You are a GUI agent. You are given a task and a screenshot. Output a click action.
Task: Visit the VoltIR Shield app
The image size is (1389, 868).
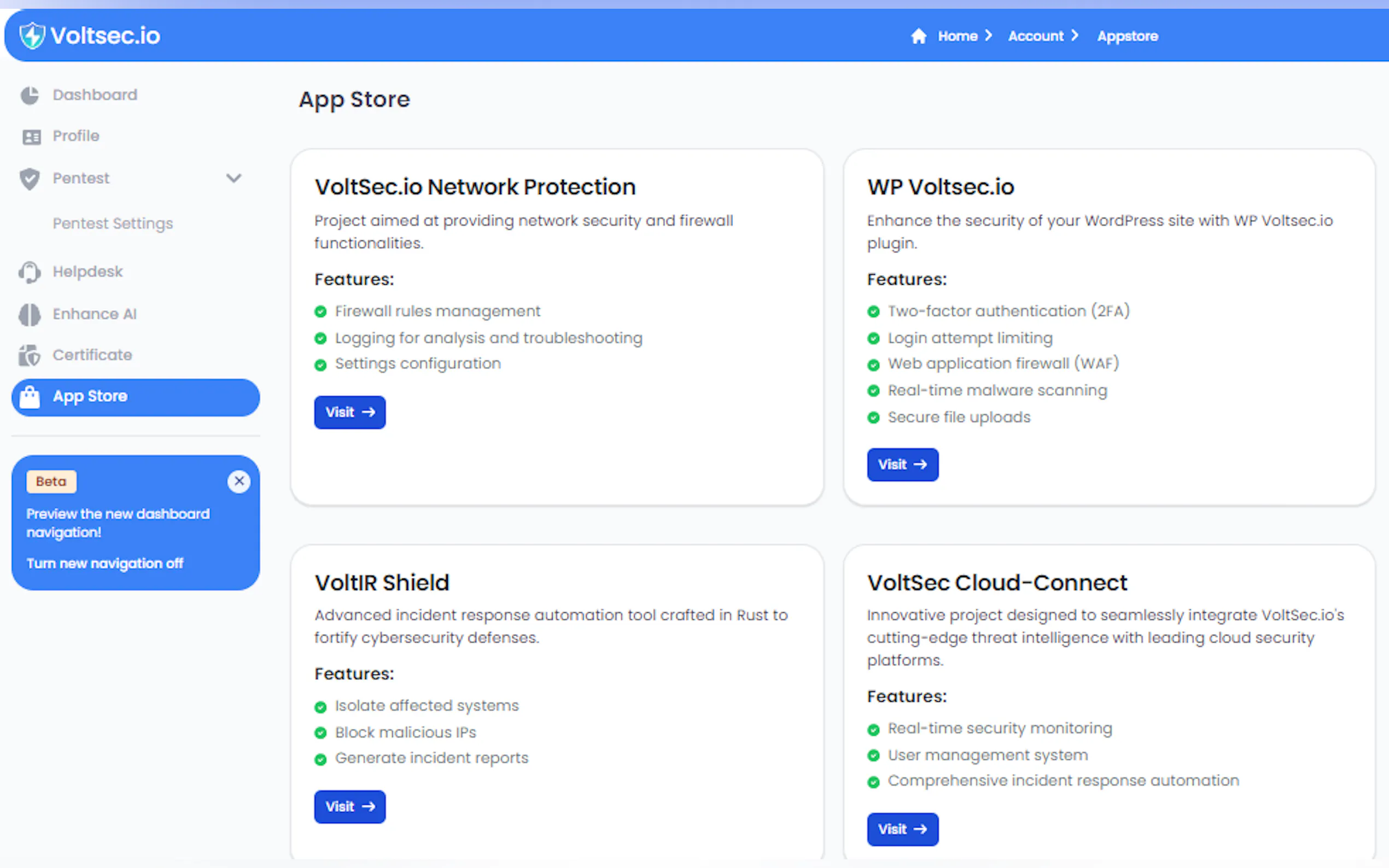pos(349,807)
